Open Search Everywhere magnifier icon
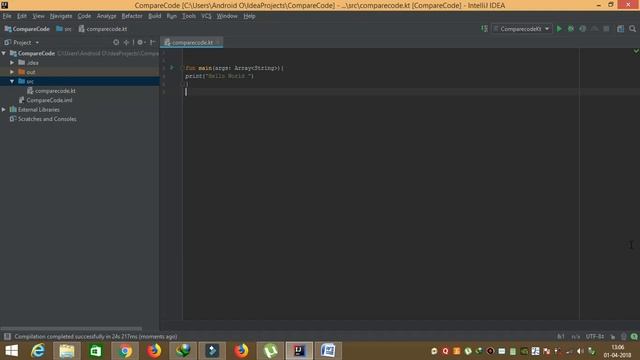This screenshot has height=360, width=640. click(632, 29)
